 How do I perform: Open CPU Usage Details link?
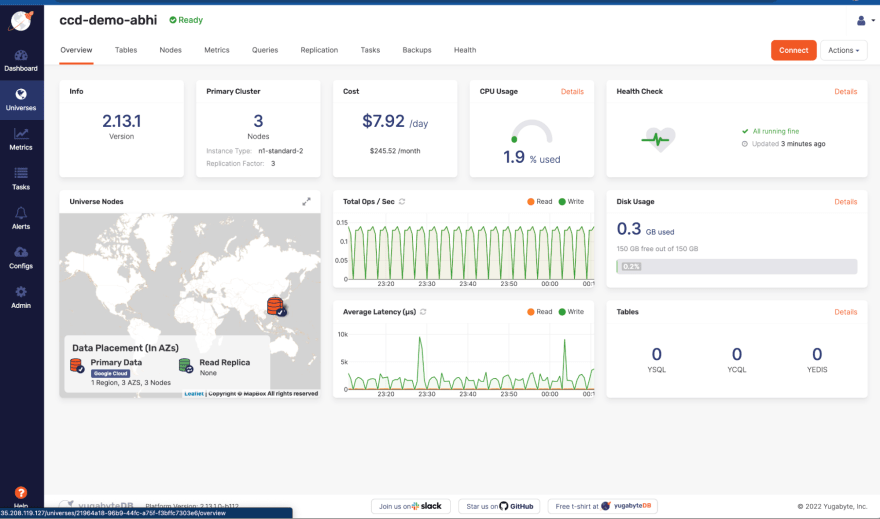tap(572, 91)
